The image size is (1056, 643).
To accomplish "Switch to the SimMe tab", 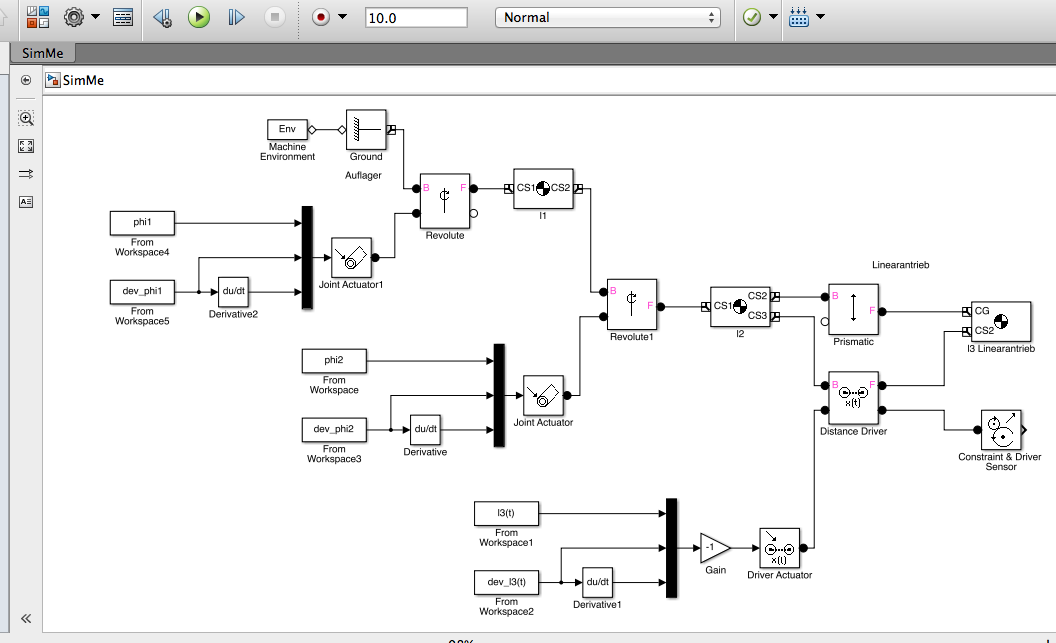I will click(41, 53).
